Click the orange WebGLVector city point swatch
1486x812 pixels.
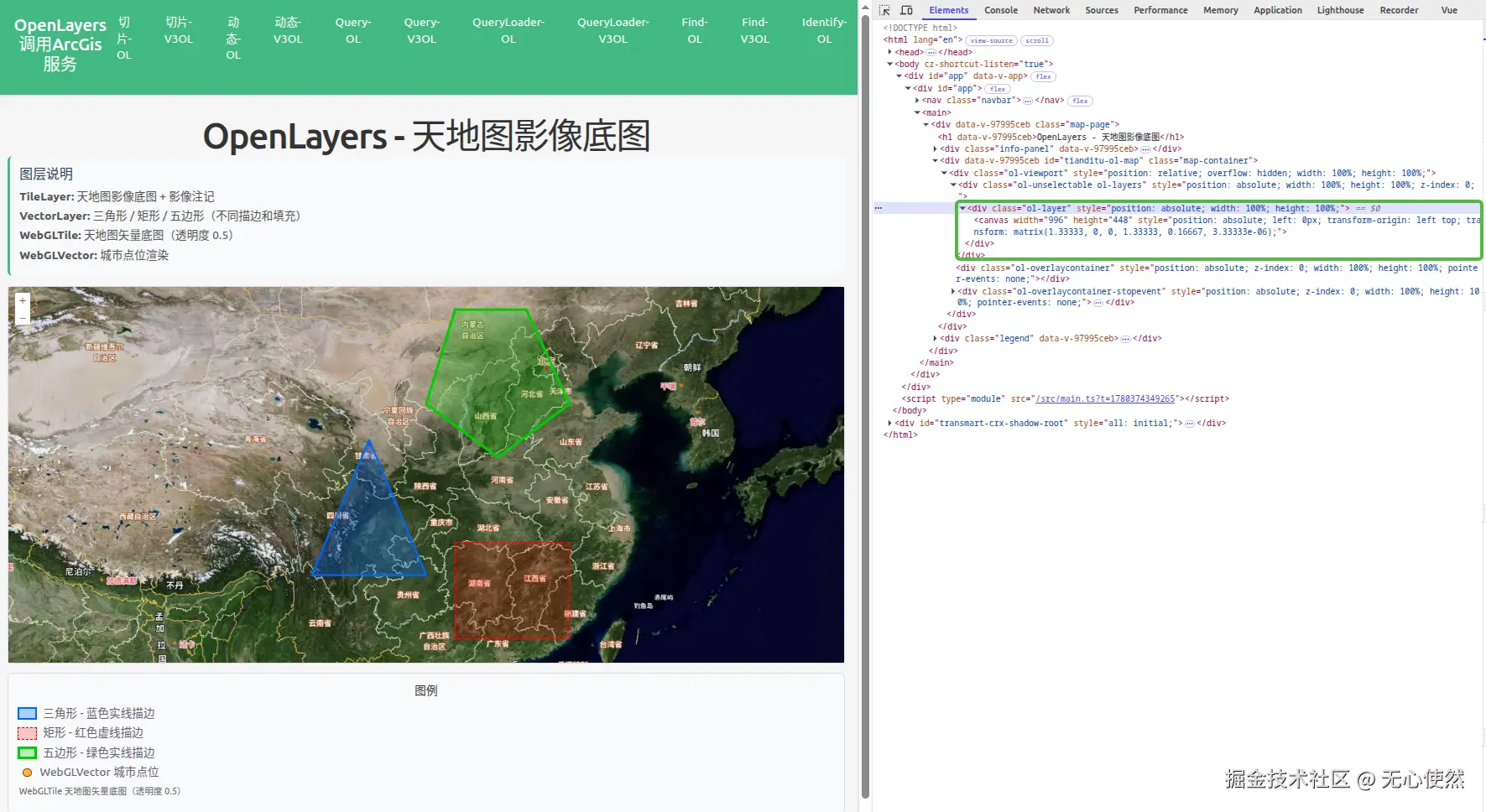tap(27, 773)
